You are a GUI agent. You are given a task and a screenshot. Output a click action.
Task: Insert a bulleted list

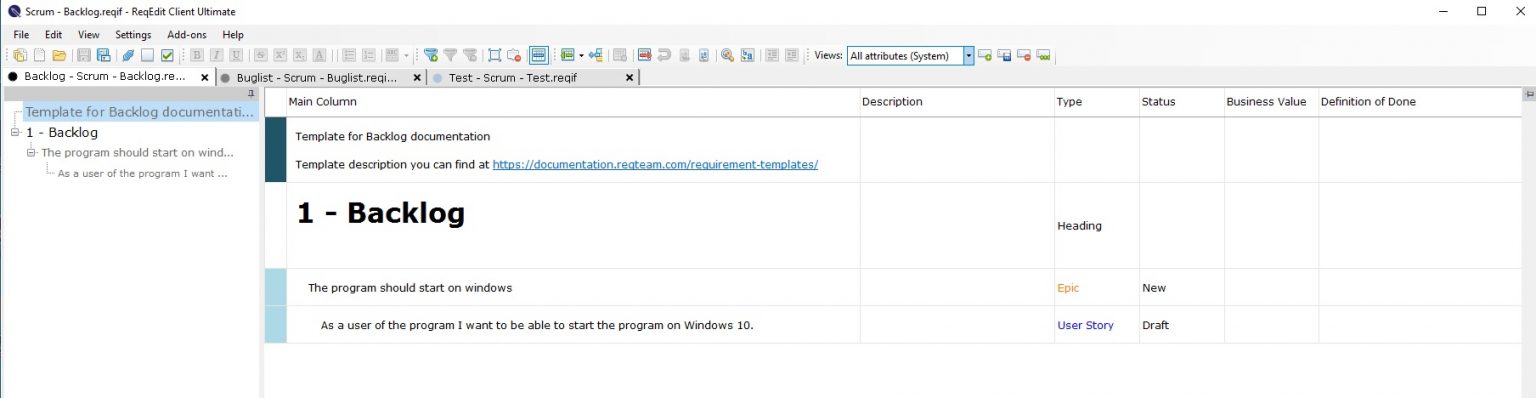pos(349,55)
